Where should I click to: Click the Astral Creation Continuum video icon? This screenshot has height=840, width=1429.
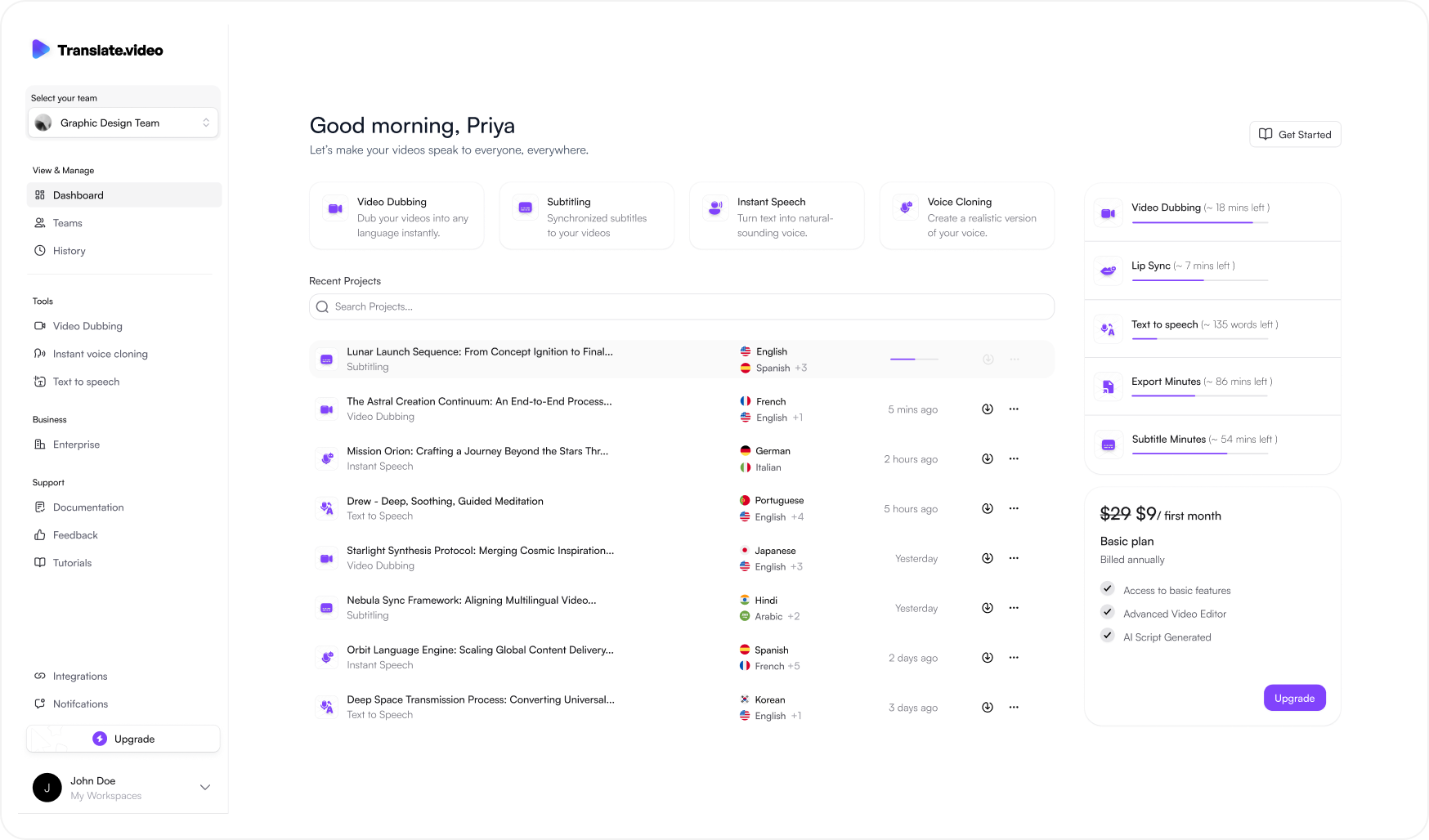click(326, 409)
